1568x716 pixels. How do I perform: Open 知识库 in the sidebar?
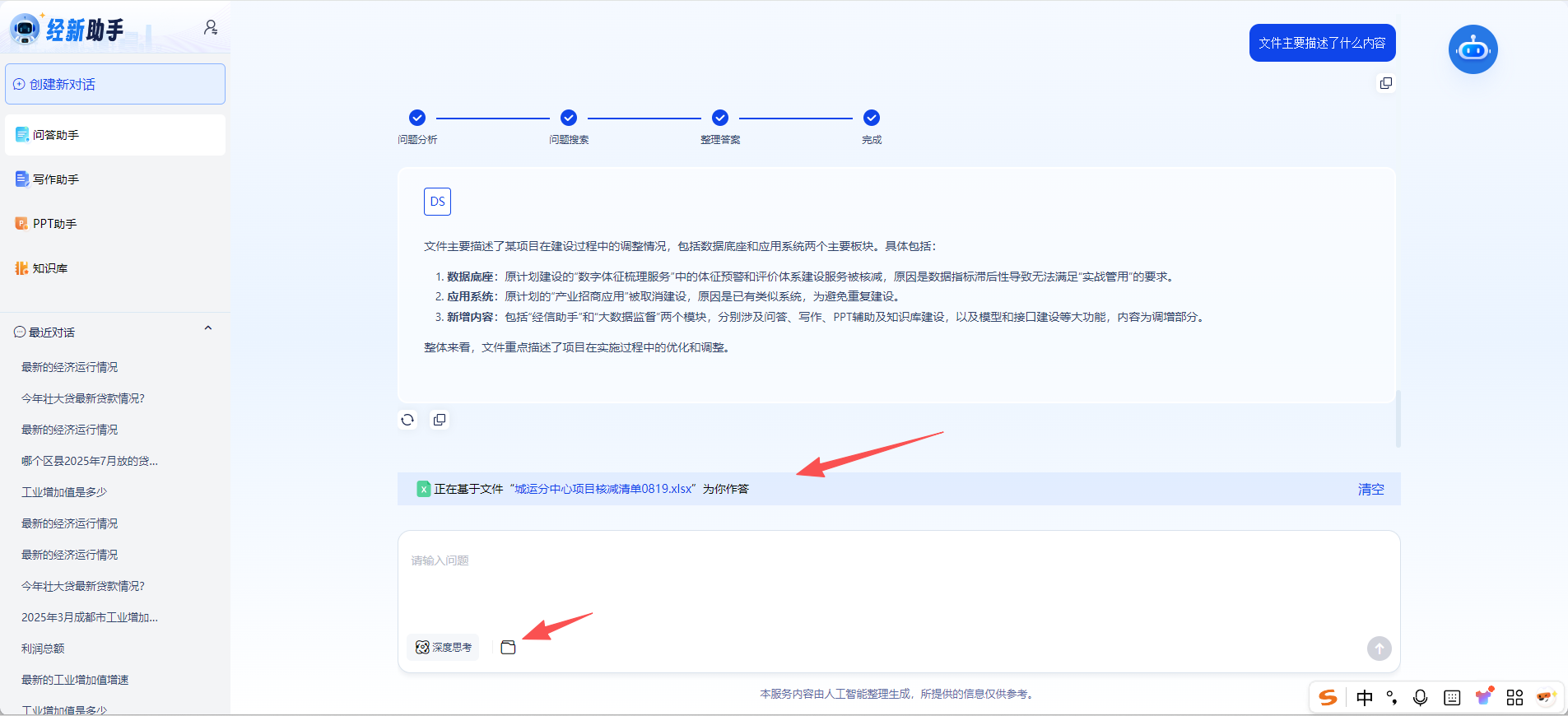[x=115, y=268]
